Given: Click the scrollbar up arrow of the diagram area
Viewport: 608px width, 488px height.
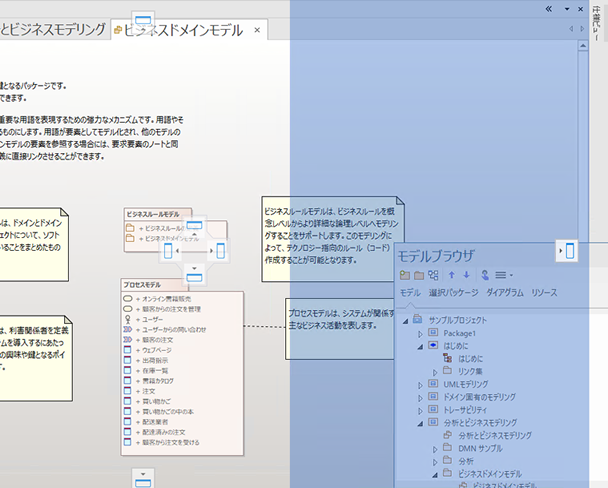Looking at the screenshot, I should [583, 46].
